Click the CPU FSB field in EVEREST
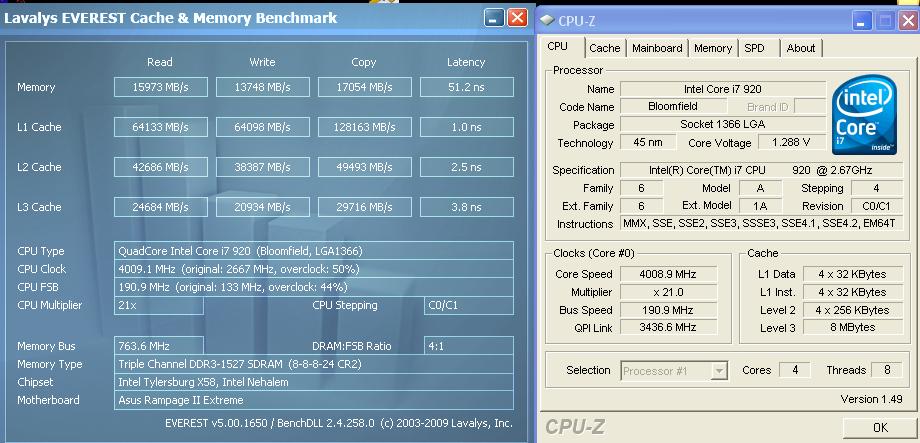Image resolution: width=920 pixels, height=443 pixels. [314, 287]
